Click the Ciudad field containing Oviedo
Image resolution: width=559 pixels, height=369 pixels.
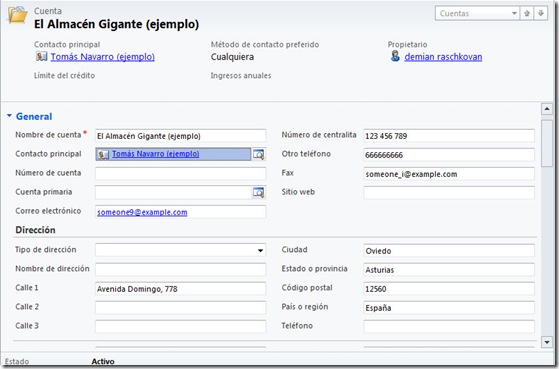(449, 250)
